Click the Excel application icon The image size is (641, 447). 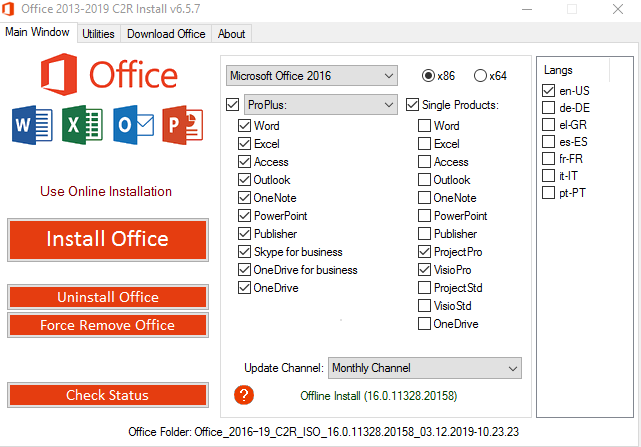click(83, 125)
